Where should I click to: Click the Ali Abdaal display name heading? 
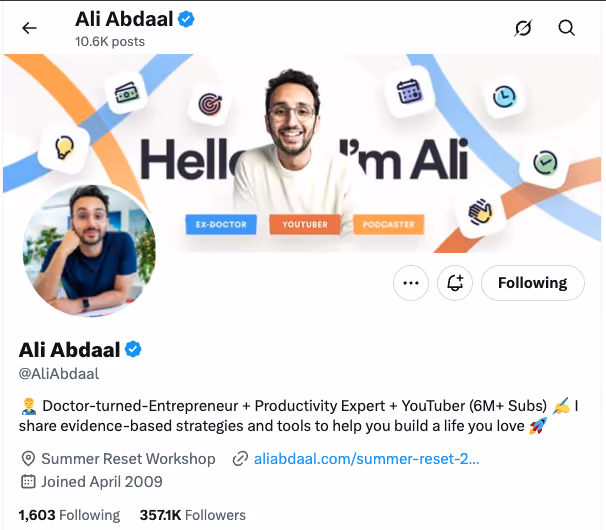[70, 350]
